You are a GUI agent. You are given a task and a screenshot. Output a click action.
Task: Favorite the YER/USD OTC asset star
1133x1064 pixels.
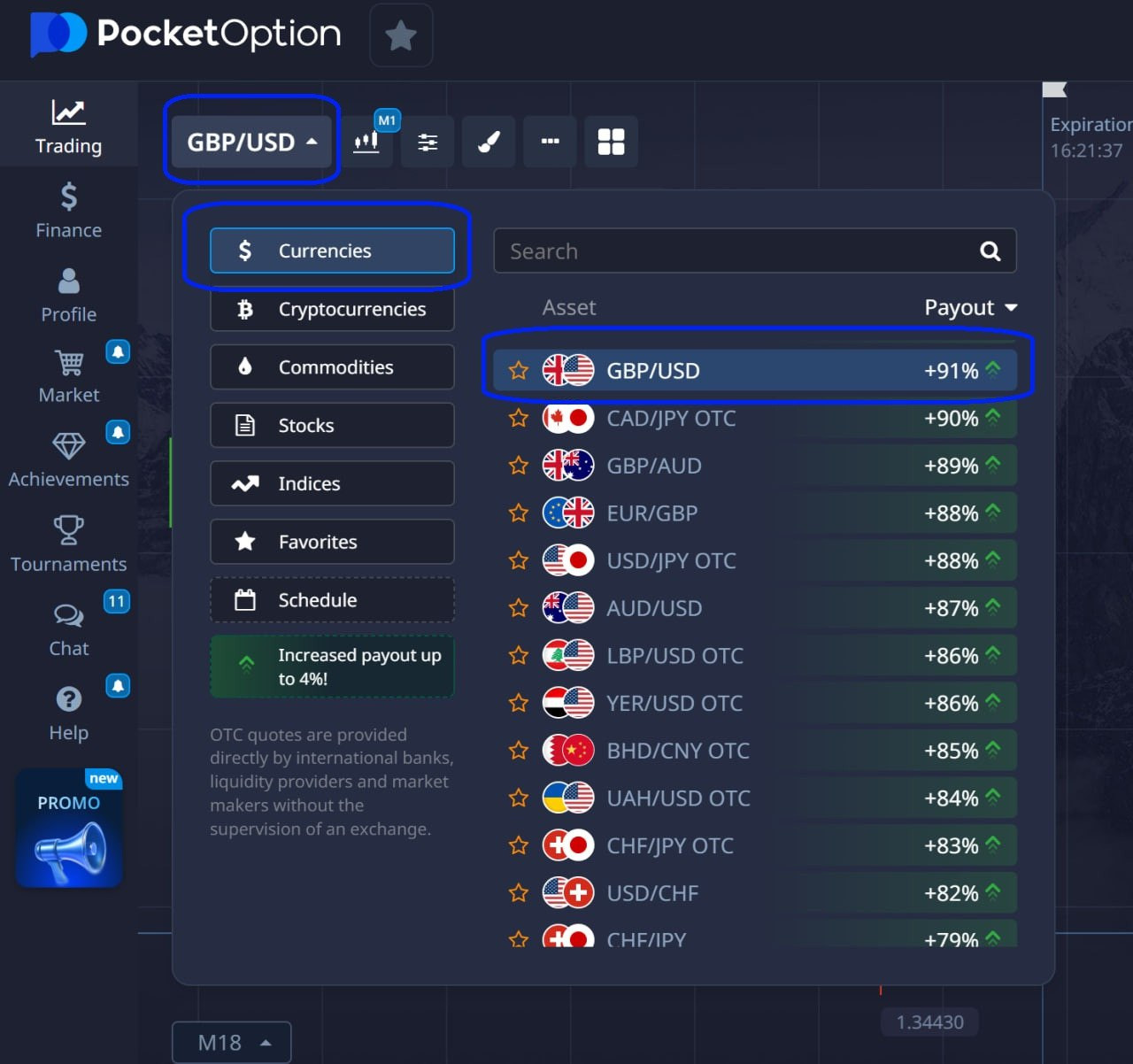519,703
